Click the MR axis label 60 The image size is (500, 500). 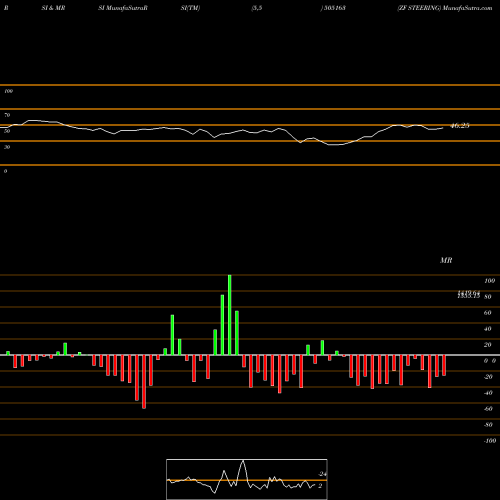(x=488, y=313)
